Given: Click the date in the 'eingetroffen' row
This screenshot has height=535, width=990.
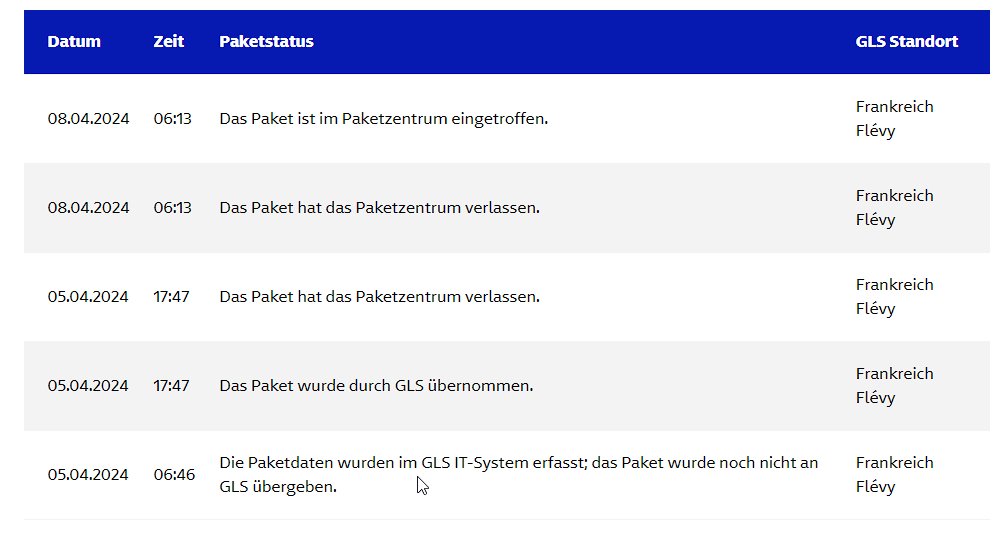Looking at the screenshot, I should (88, 119).
